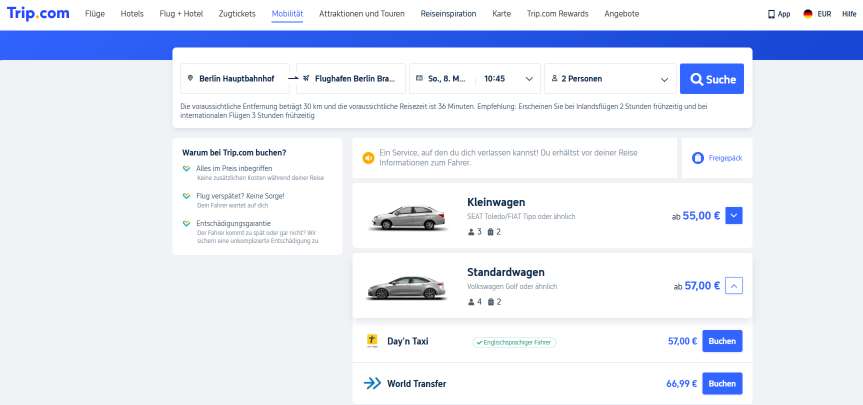Open the Flüge menu
Image resolution: width=863 pixels, height=405 pixels.
[95, 14]
